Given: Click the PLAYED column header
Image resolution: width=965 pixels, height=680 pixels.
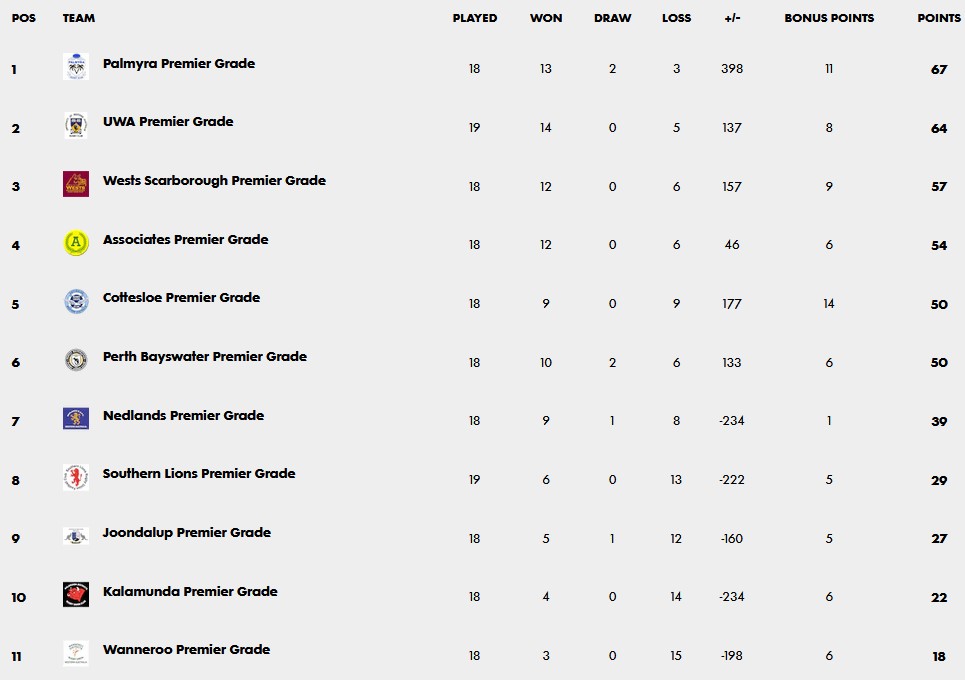Looking at the screenshot, I should [x=474, y=18].
